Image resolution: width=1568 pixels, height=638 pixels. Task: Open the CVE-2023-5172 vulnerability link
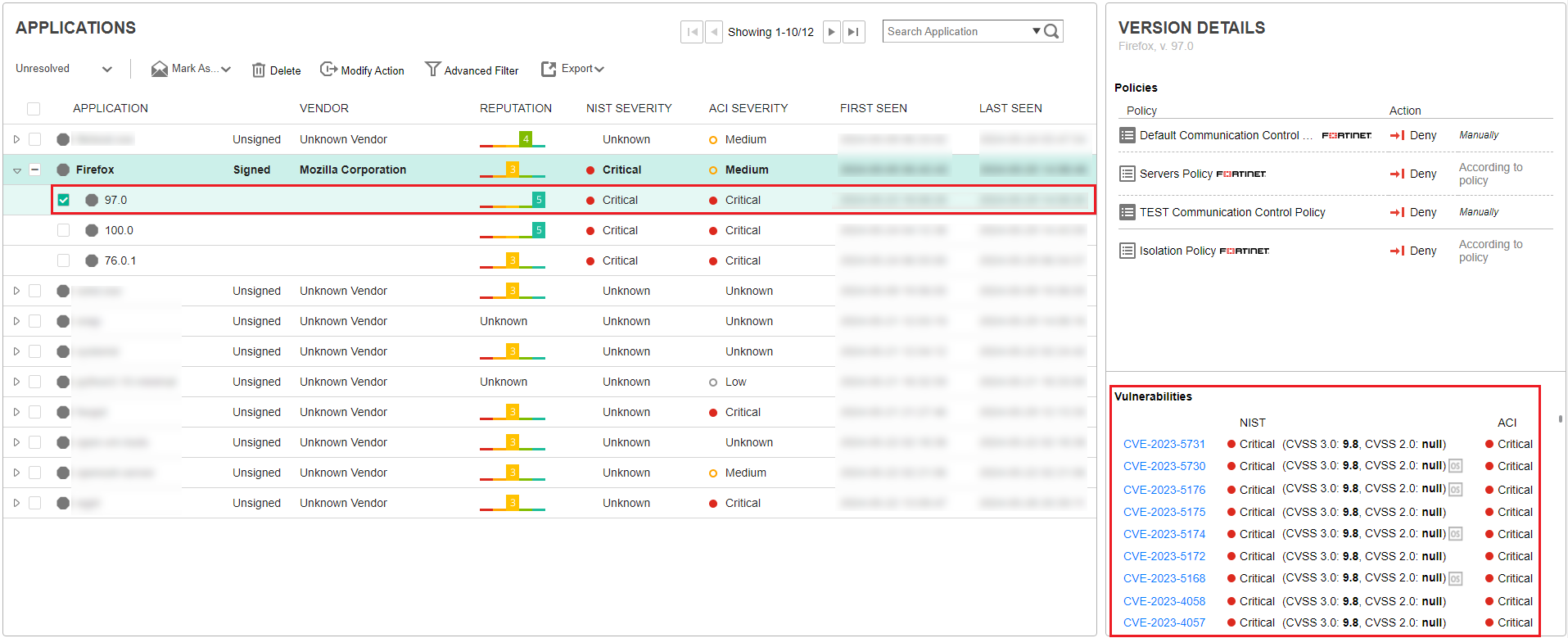[1164, 556]
